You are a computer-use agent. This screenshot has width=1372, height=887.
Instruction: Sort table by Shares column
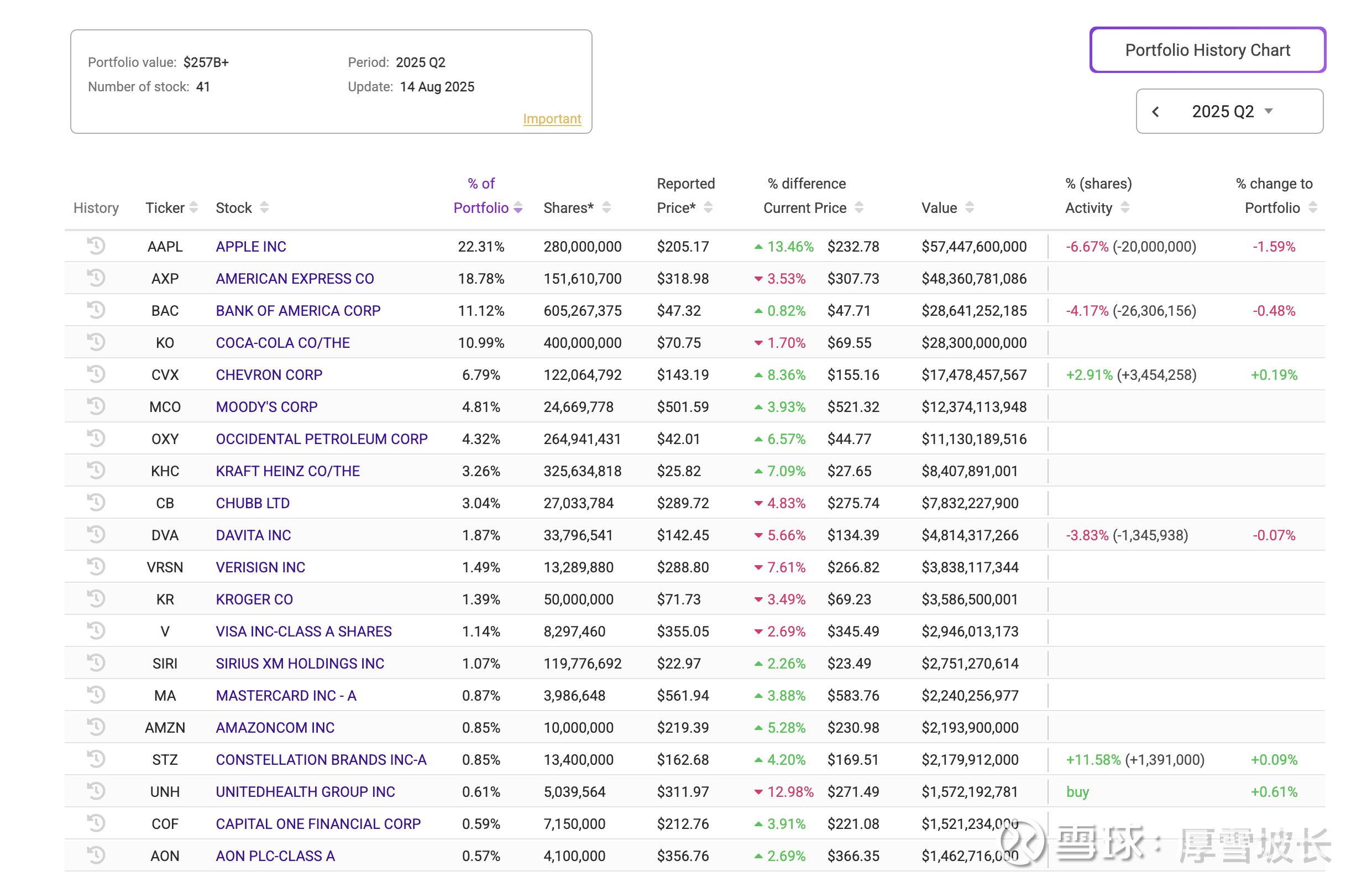577,208
